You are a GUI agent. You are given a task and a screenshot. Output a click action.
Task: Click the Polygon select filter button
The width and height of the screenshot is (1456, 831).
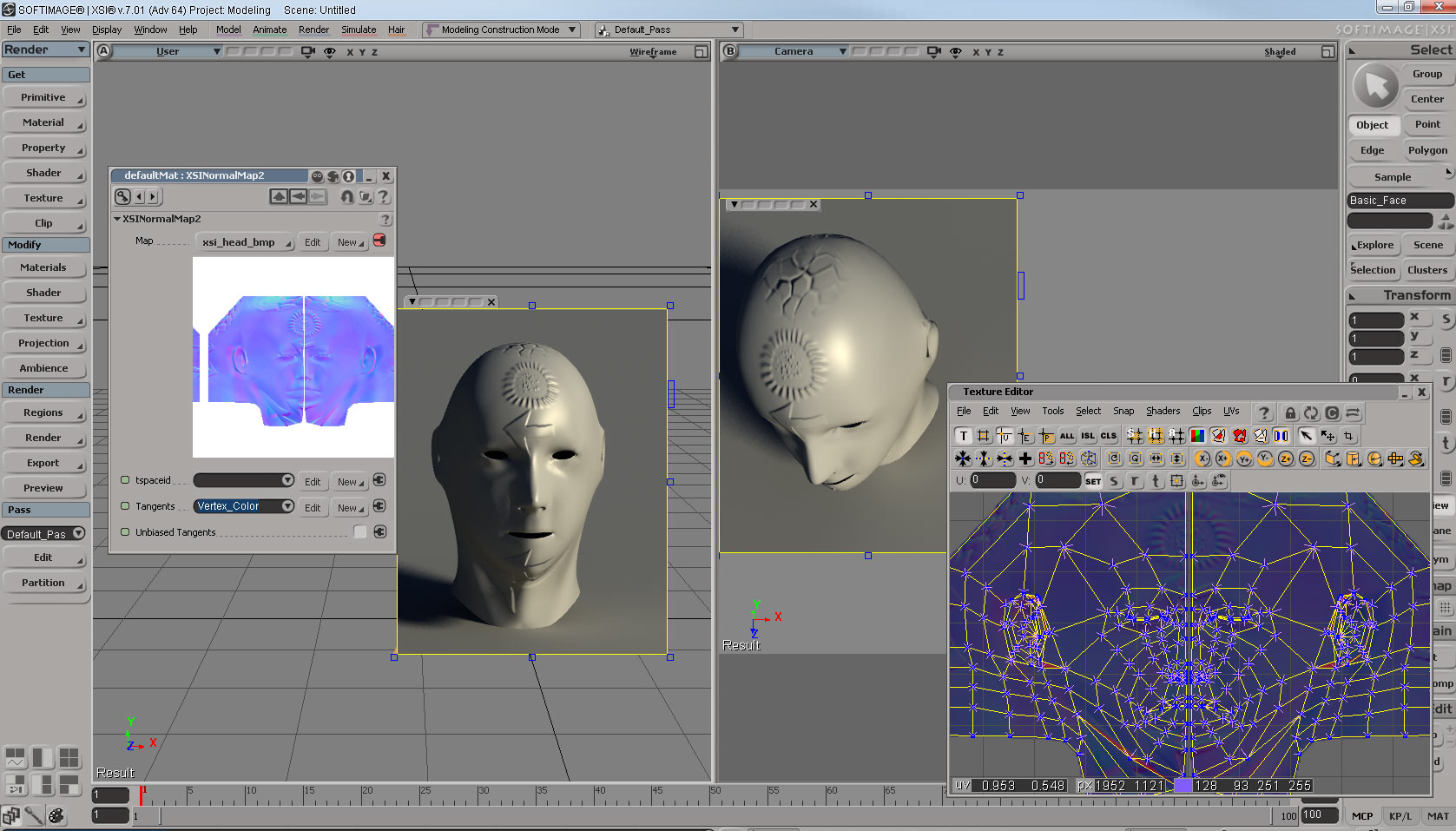(1427, 150)
